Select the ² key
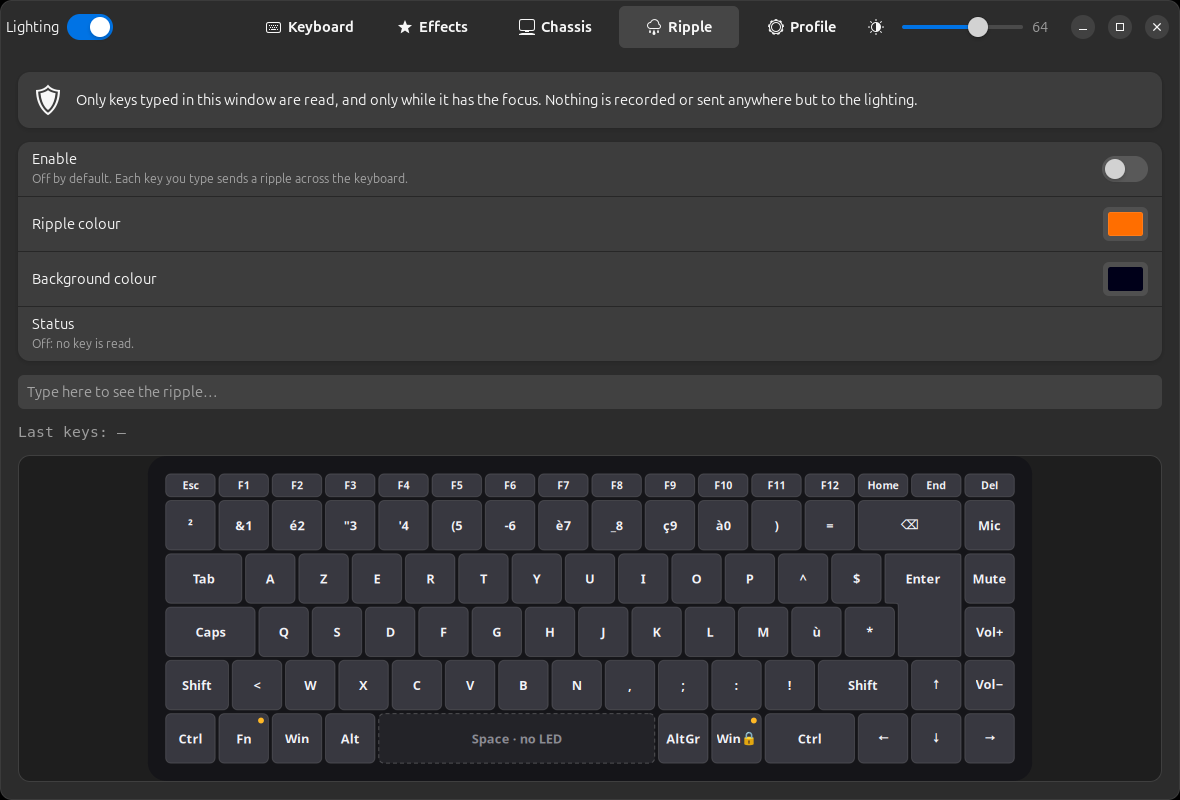The width and height of the screenshot is (1180, 800). tap(190, 525)
